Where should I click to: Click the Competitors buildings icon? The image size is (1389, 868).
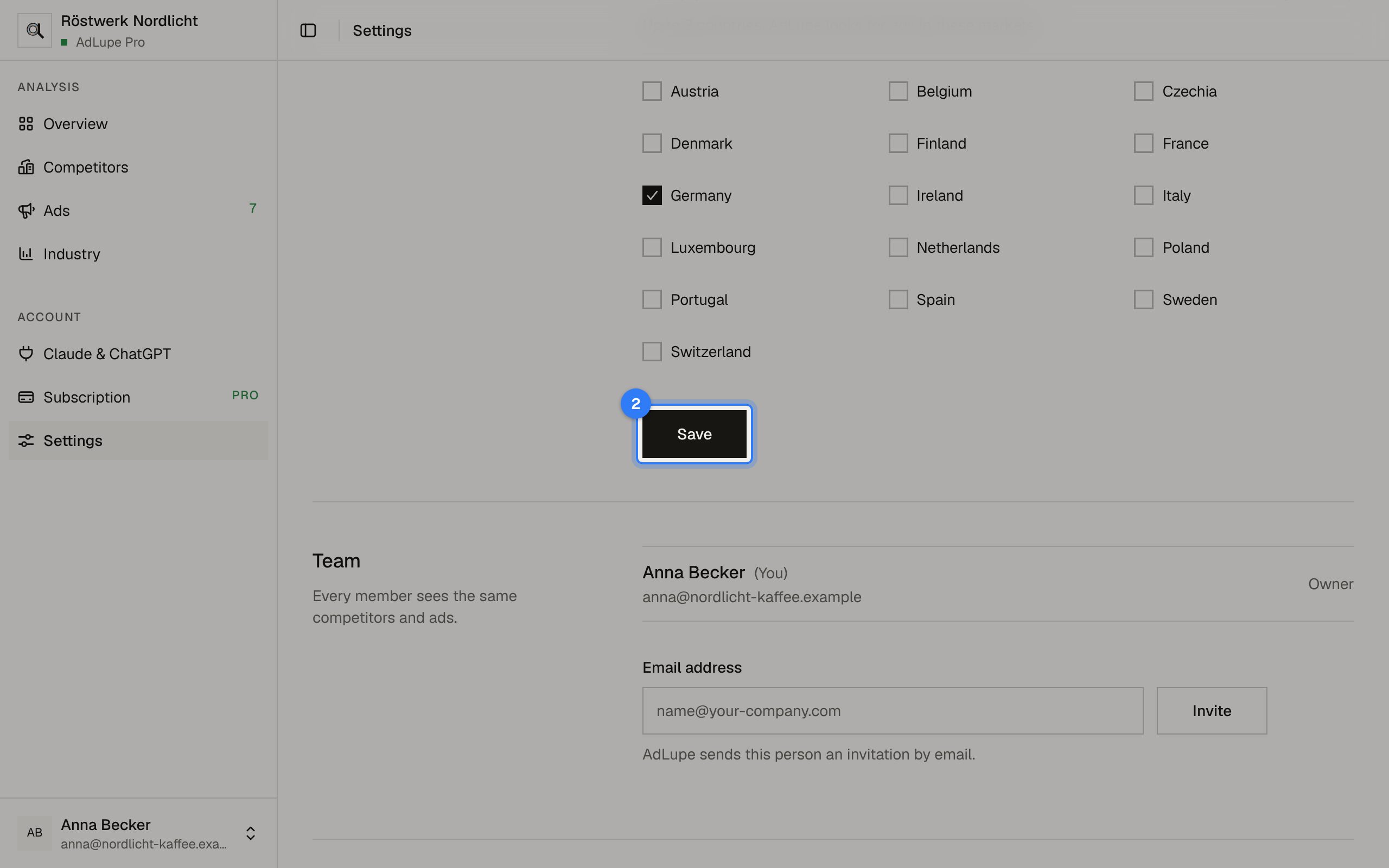pos(26,167)
